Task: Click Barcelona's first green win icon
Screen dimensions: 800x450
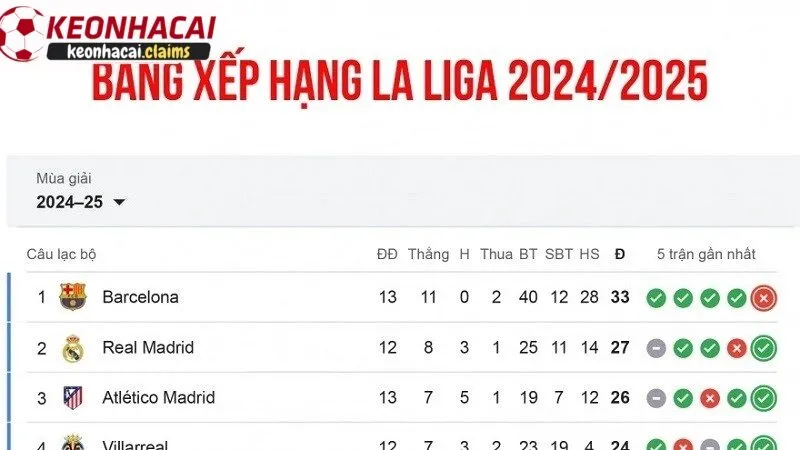Action: pos(656,297)
